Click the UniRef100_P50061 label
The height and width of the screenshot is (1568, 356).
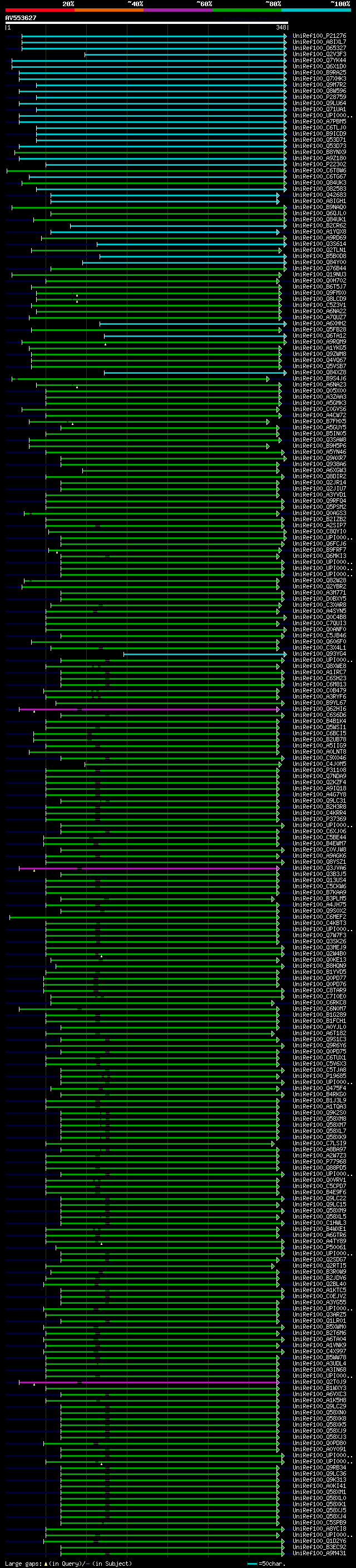point(319,1247)
